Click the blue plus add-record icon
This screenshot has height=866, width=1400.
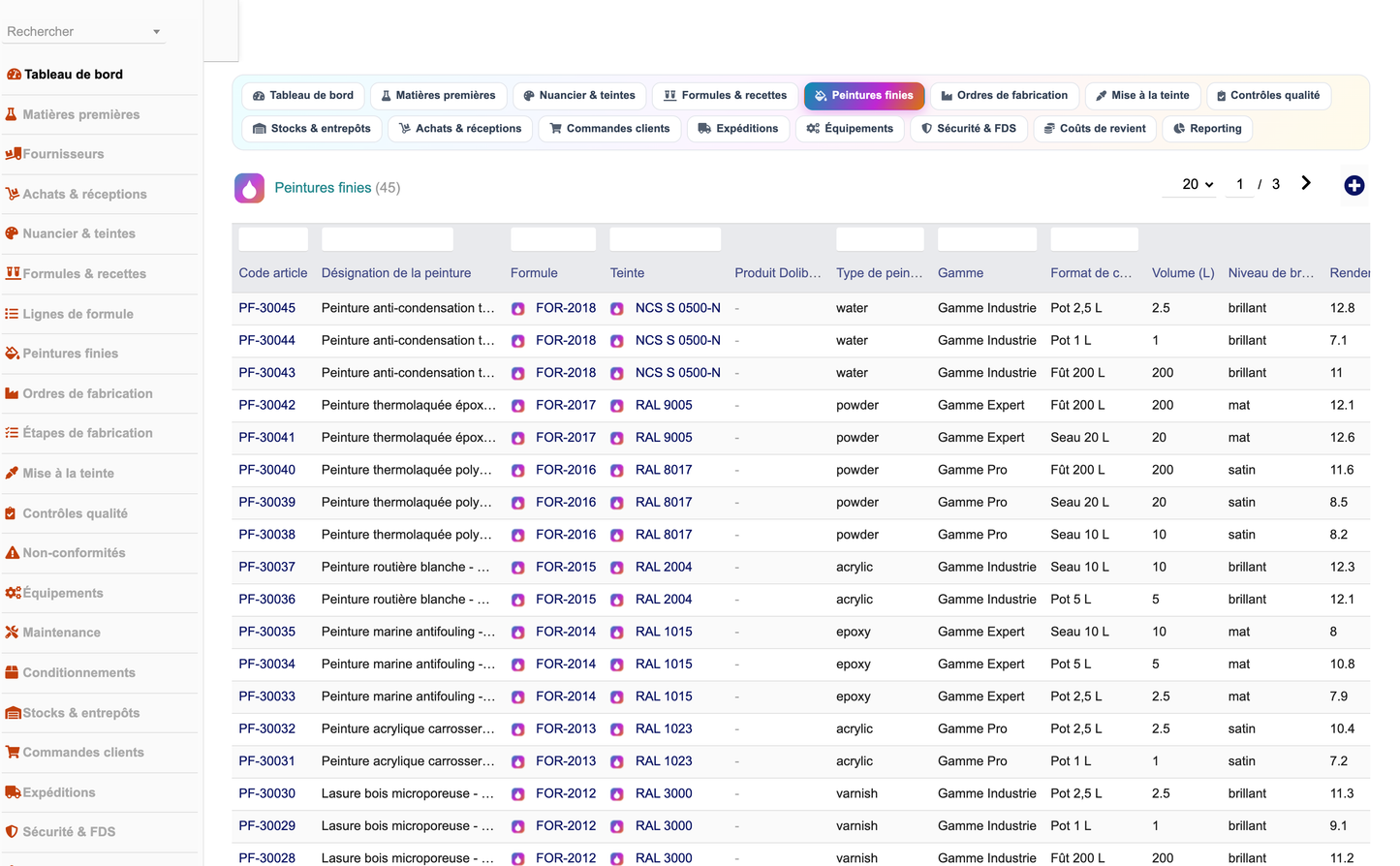pyautogui.click(x=1354, y=185)
